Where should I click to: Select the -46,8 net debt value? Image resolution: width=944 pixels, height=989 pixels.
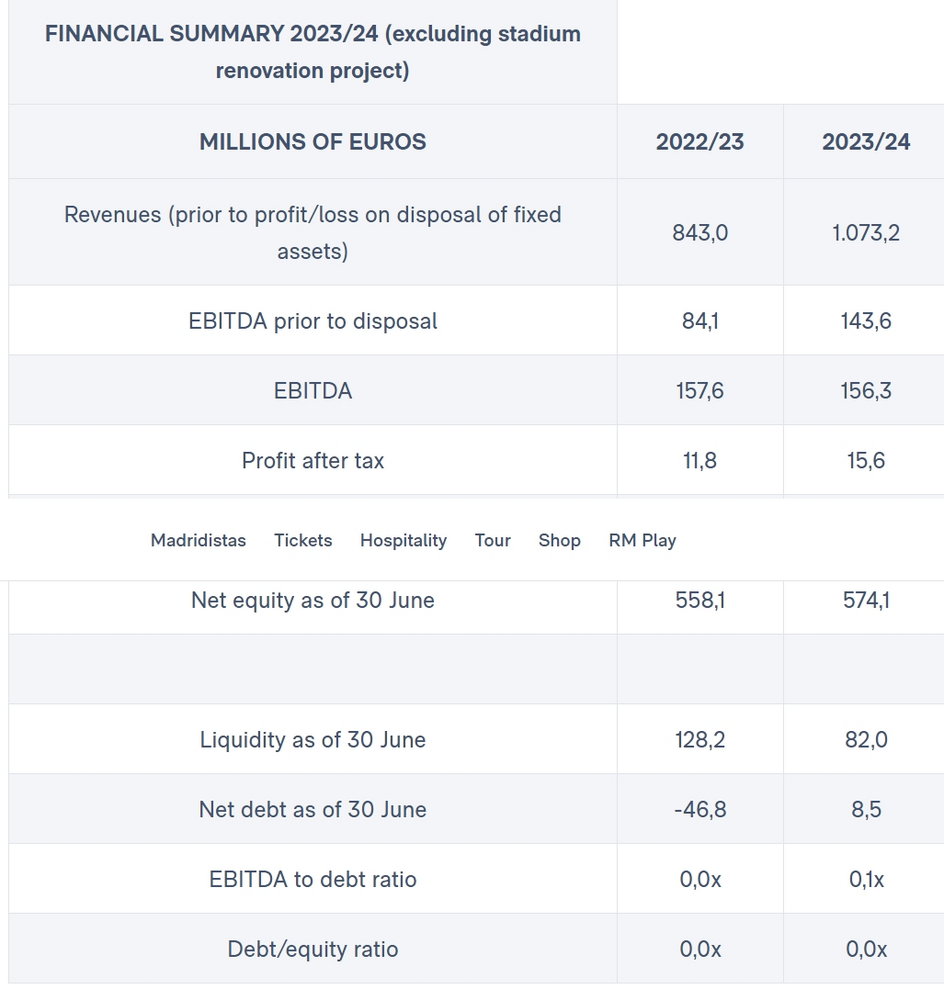click(x=700, y=809)
